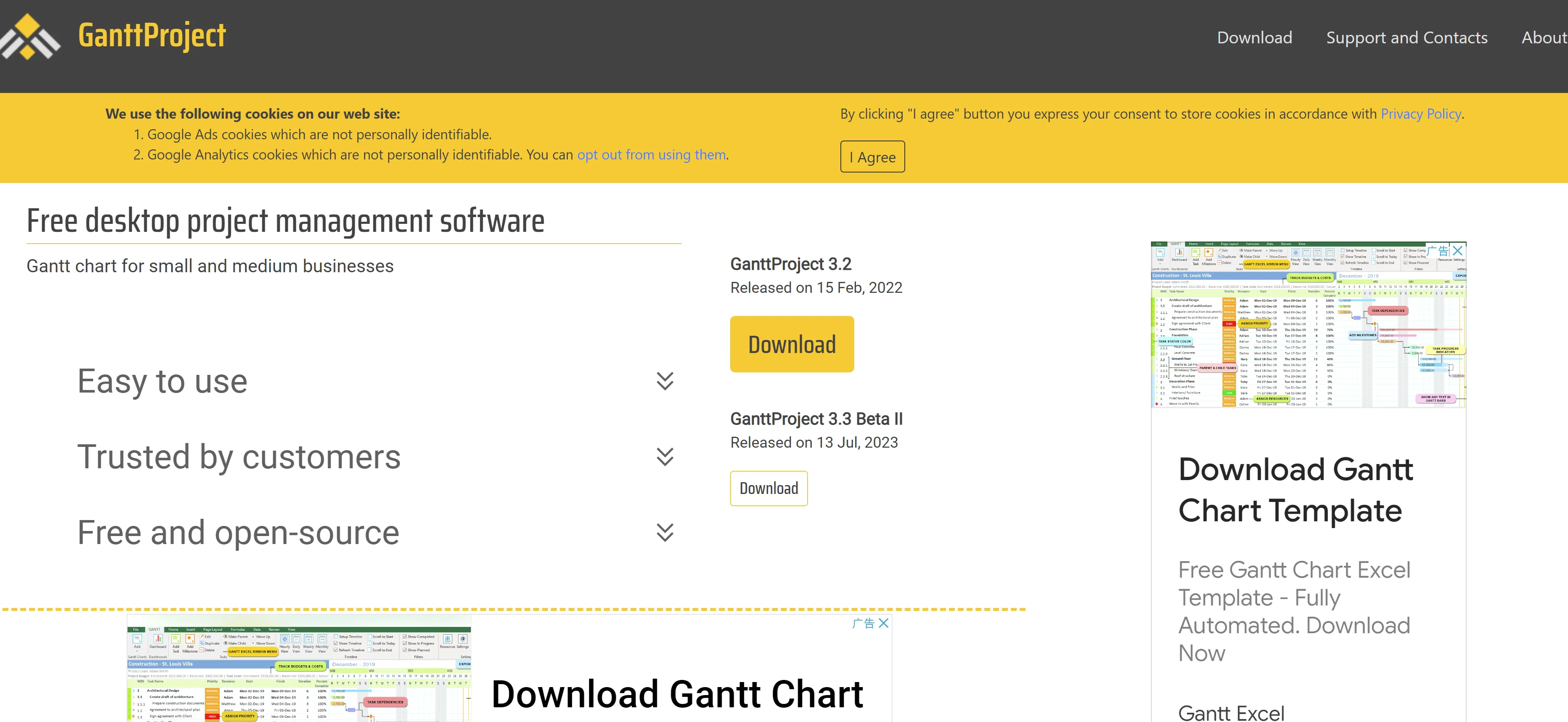Click Download Gantt Chart Template ad headline

(1295, 490)
